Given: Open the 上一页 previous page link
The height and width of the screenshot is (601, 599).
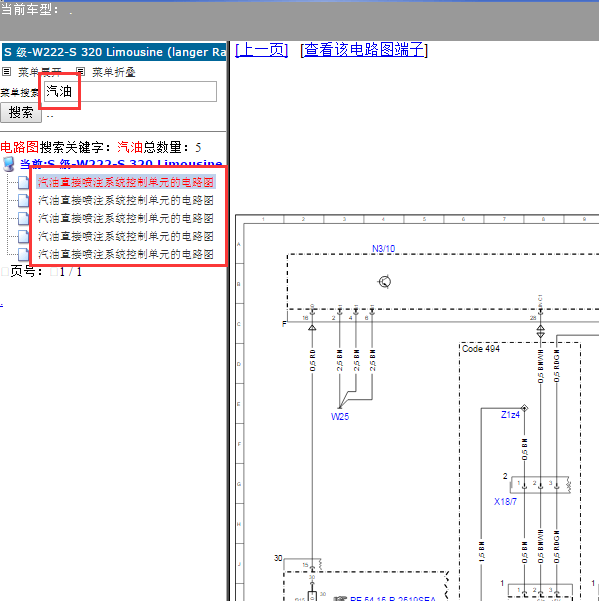Looking at the screenshot, I should [261, 50].
